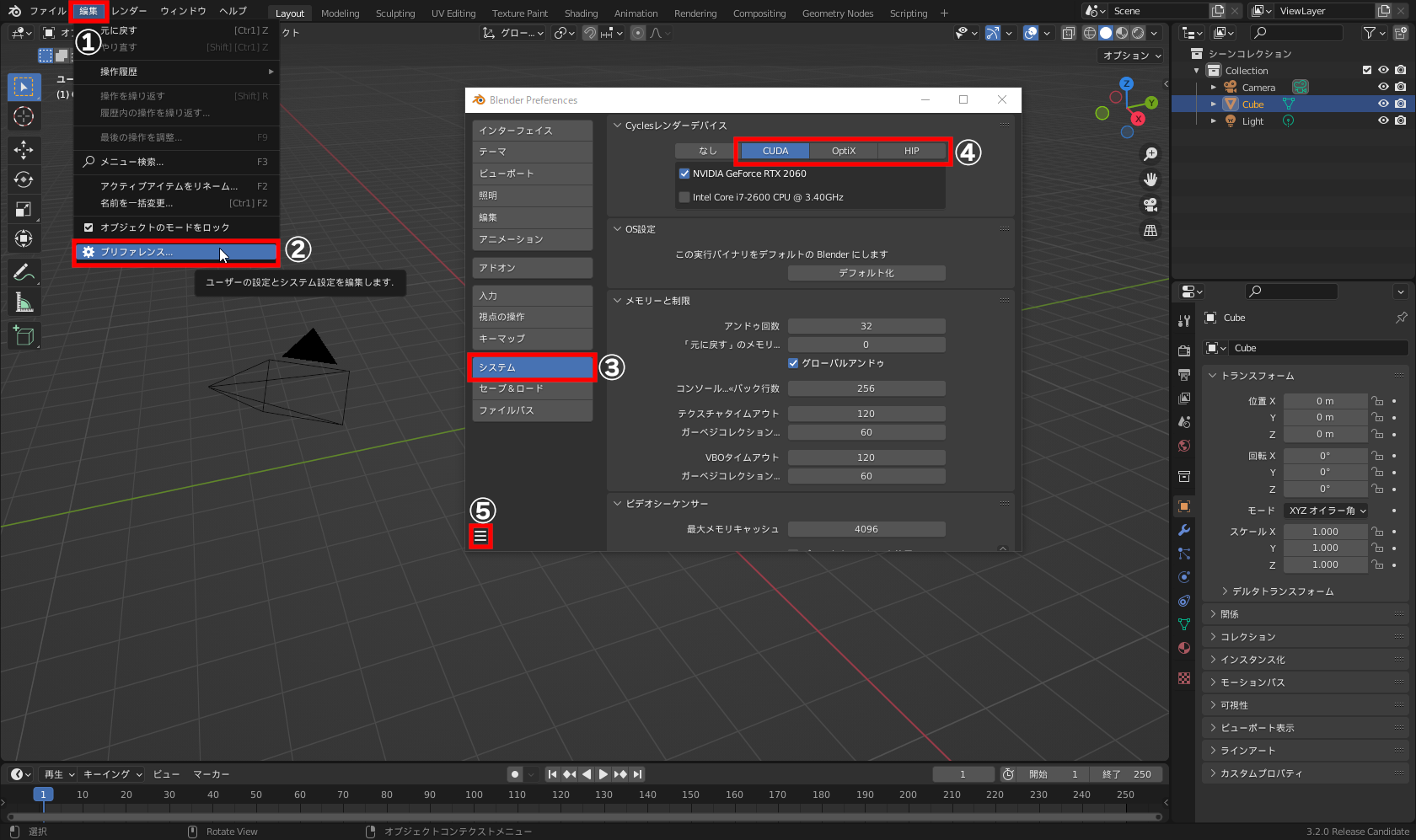Switch perspective/orthographic with the grid icon
This screenshot has height=840, width=1416.
click(x=1150, y=230)
